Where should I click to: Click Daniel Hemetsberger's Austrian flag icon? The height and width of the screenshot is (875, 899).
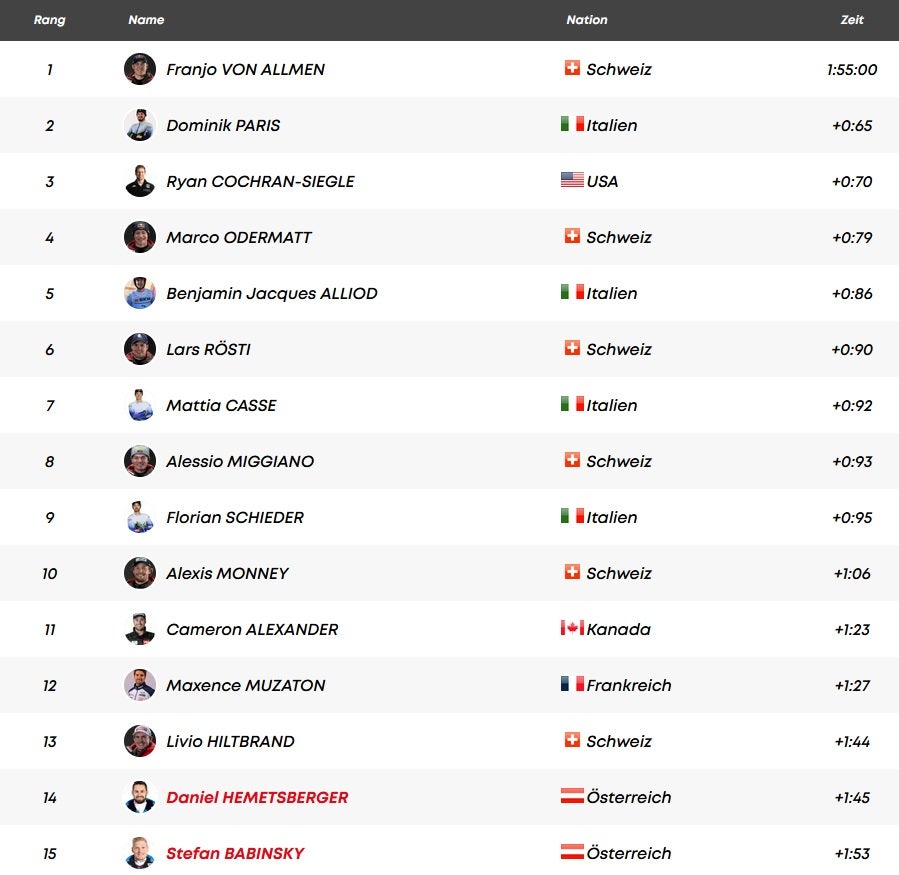click(x=572, y=797)
